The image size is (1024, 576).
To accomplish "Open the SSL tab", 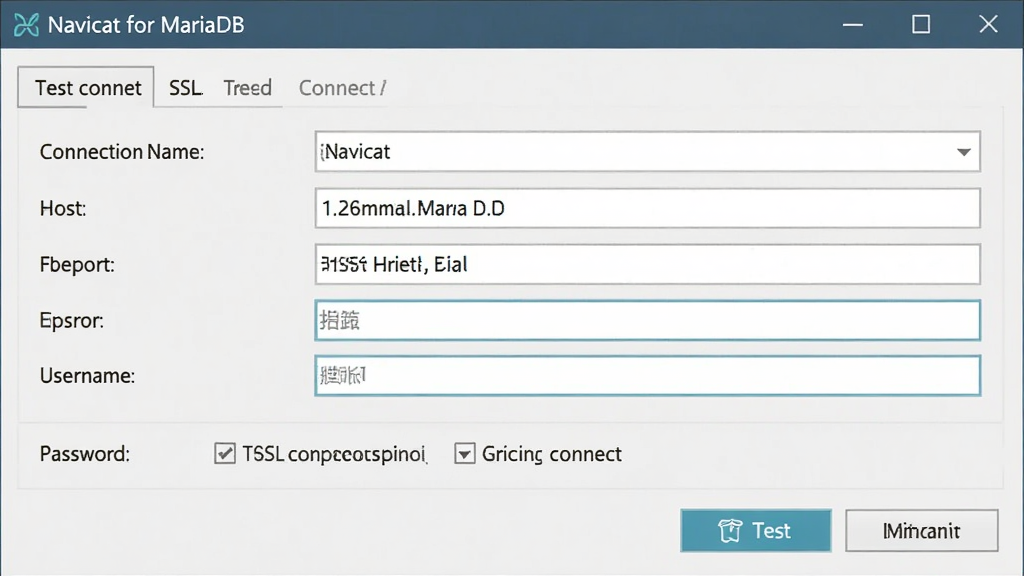I will pos(185,88).
